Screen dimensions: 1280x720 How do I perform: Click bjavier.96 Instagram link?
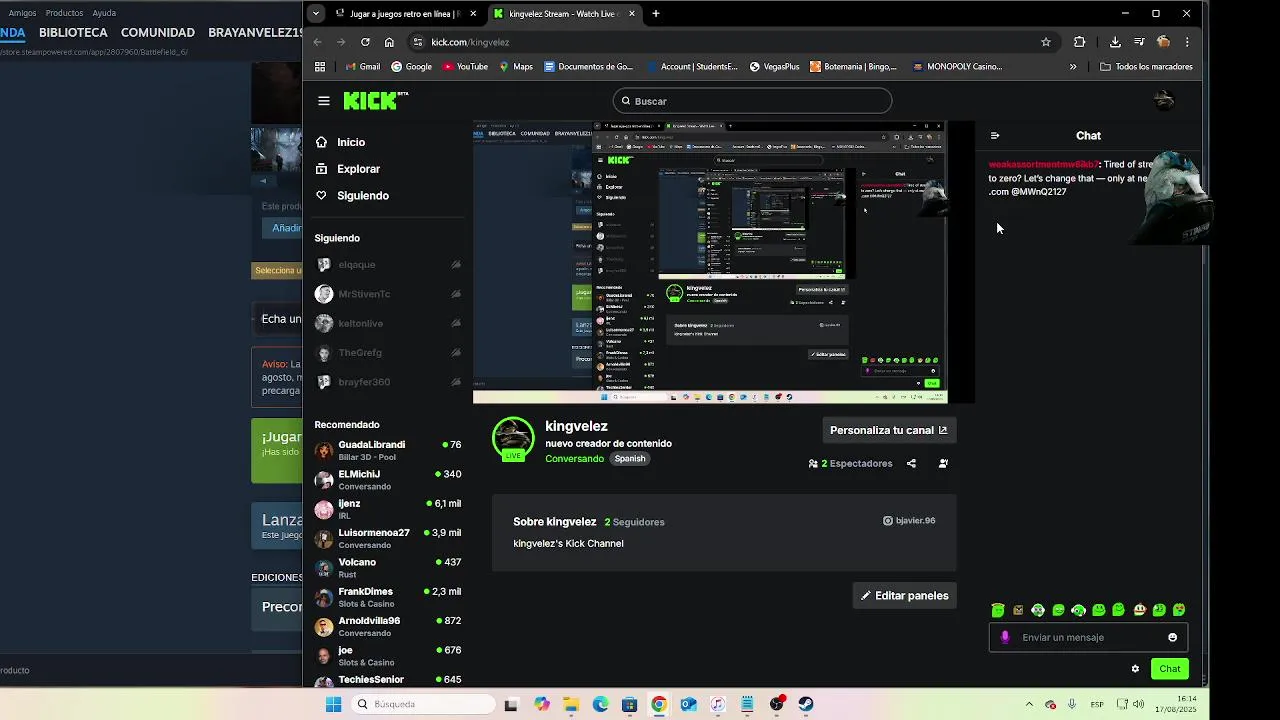pyautogui.click(x=909, y=521)
